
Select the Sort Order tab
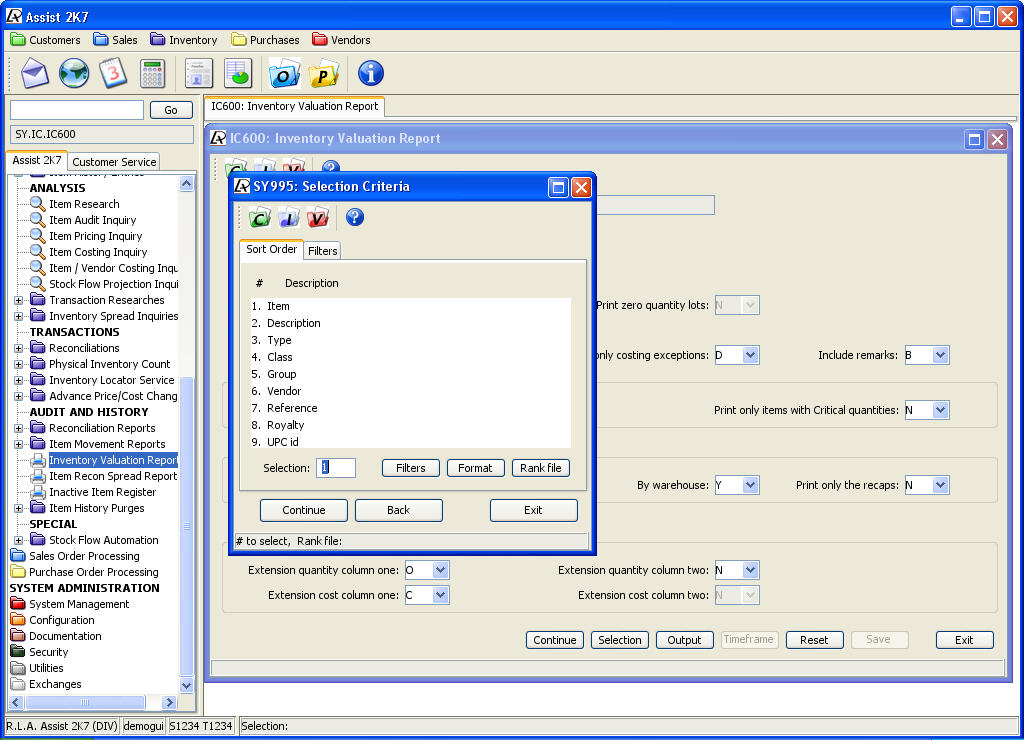pos(271,249)
